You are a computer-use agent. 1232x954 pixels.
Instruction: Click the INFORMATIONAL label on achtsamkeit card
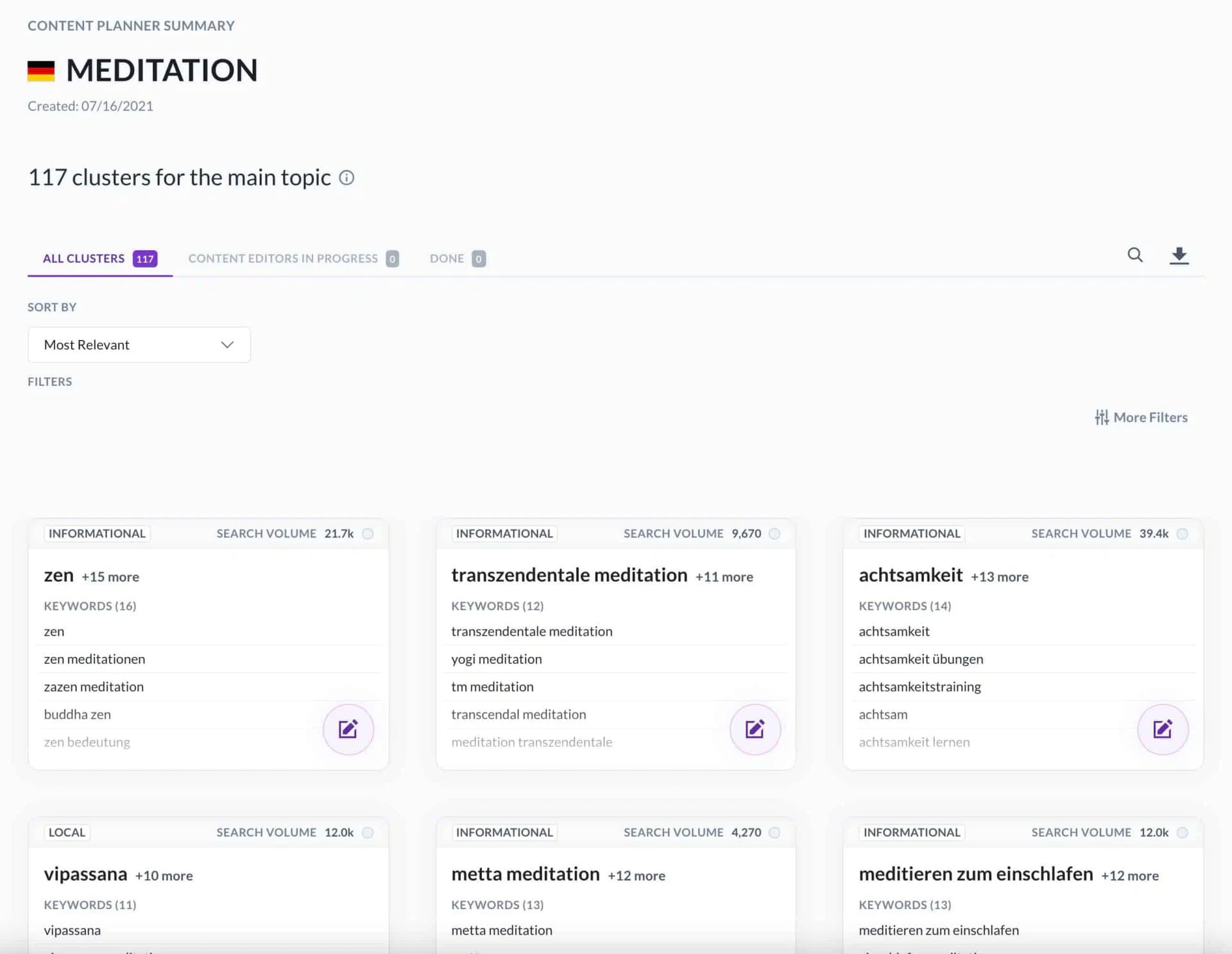pyautogui.click(x=912, y=533)
